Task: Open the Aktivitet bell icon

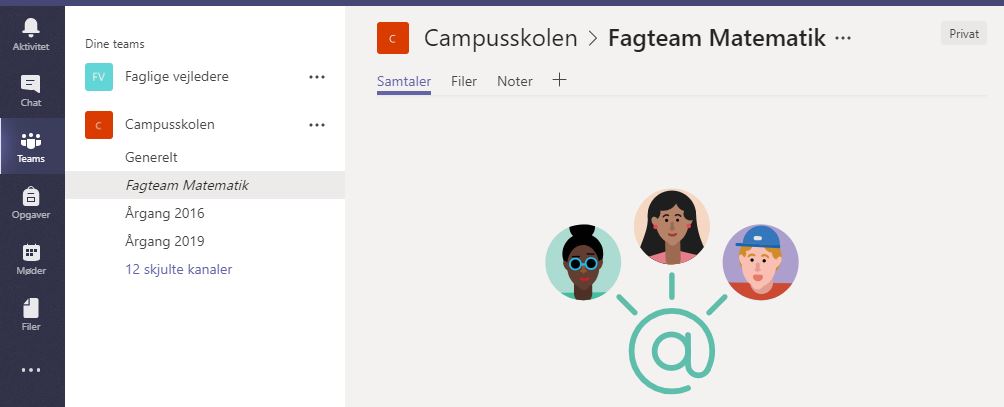Action: coord(31,27)
